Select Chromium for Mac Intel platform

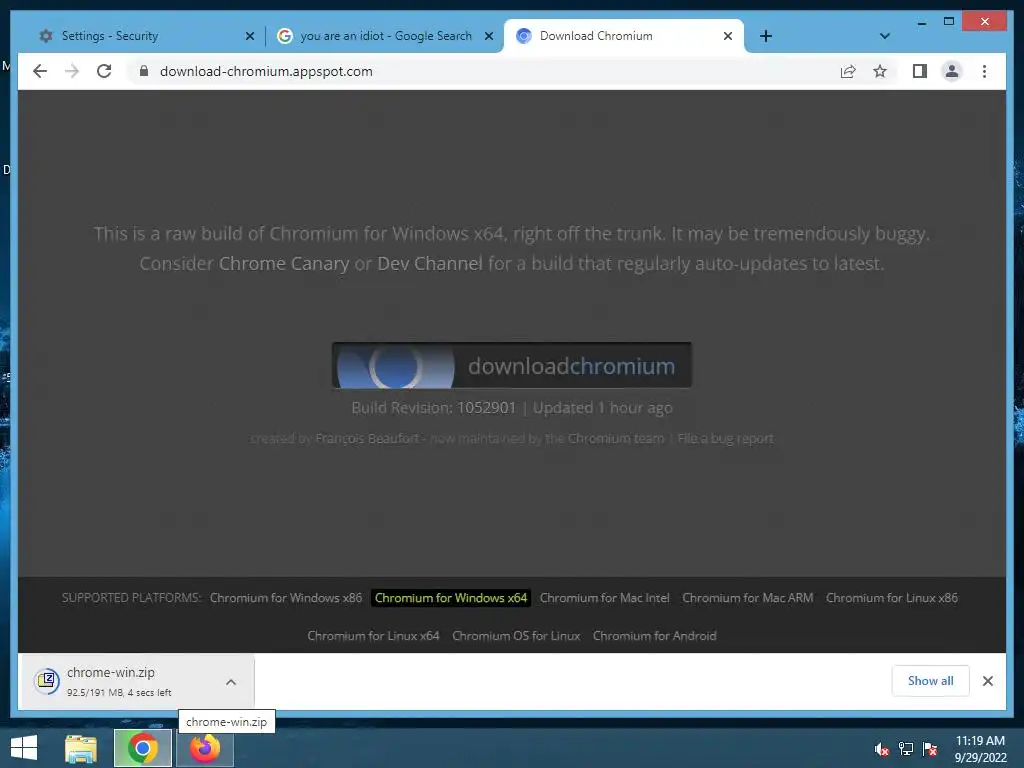[604, 598]
